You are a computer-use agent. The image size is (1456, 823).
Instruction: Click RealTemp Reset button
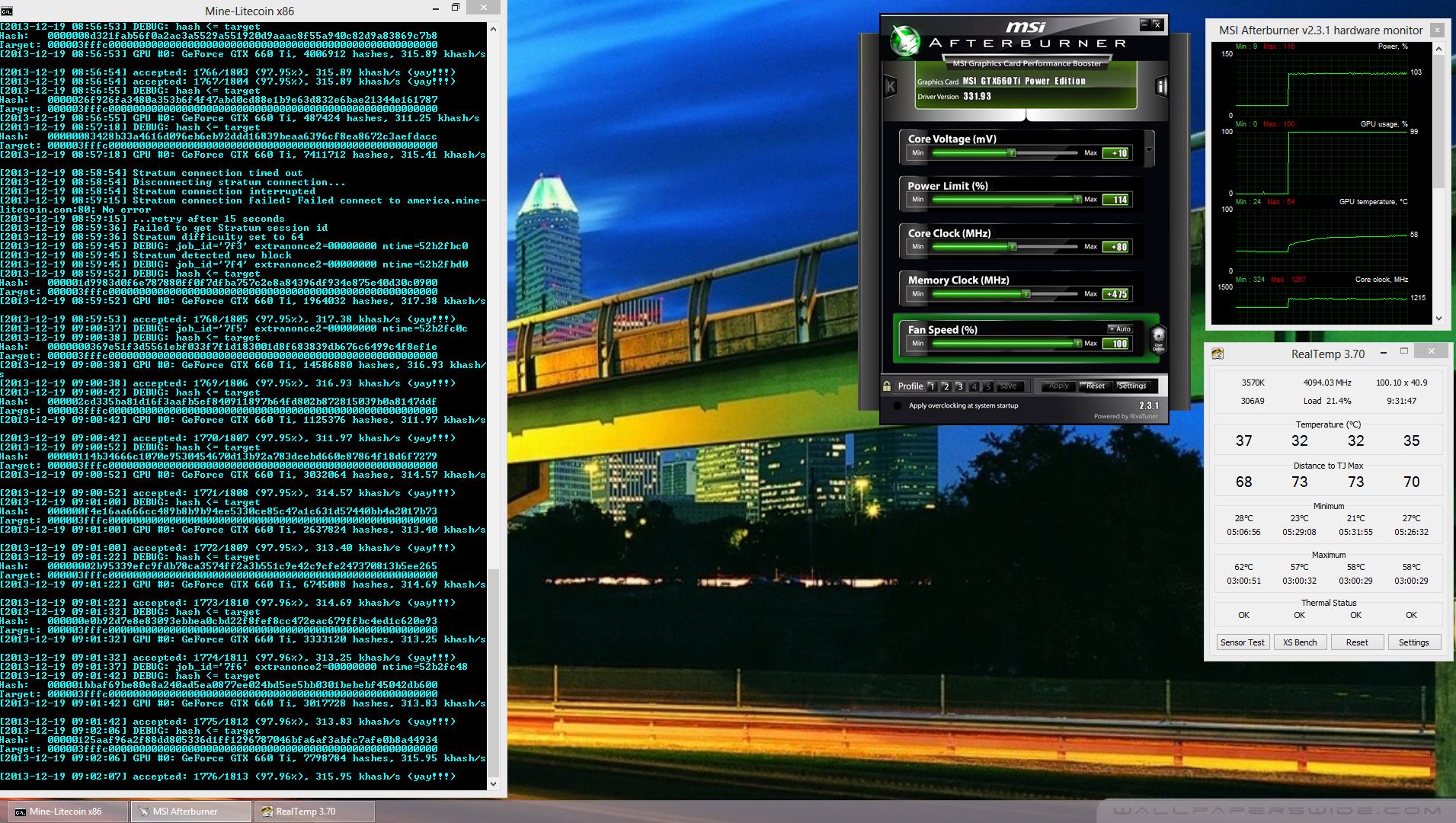1357,642
